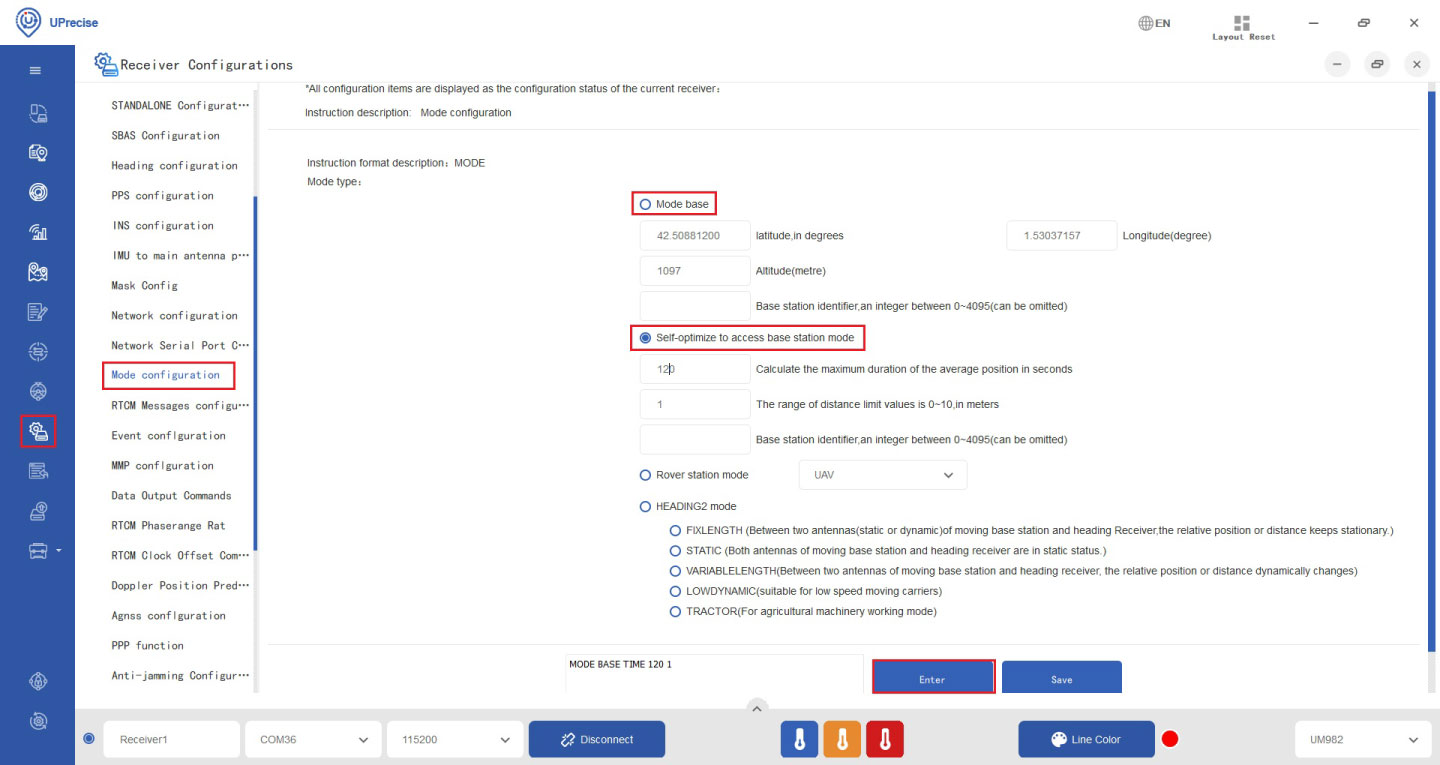
Task: Open RTCM Messages configuration menu item
Action: [179, 406]
